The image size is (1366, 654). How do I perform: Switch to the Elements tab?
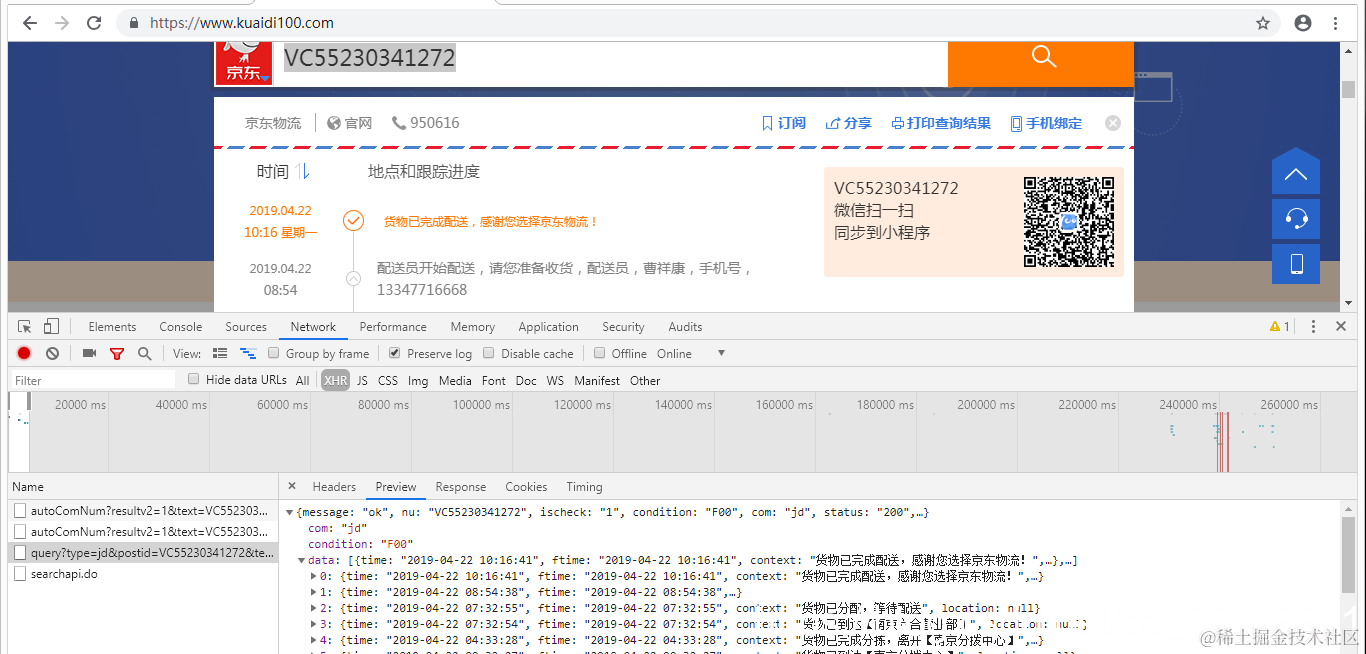click(x=112, y=327)
